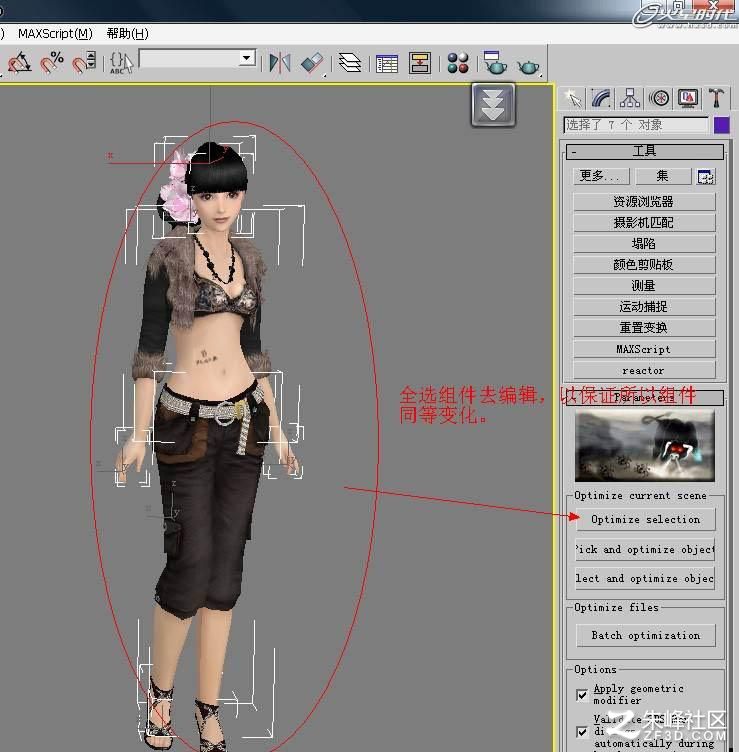
Task: Open the Material Editor spheres icon
Action: tap(458, 63)
